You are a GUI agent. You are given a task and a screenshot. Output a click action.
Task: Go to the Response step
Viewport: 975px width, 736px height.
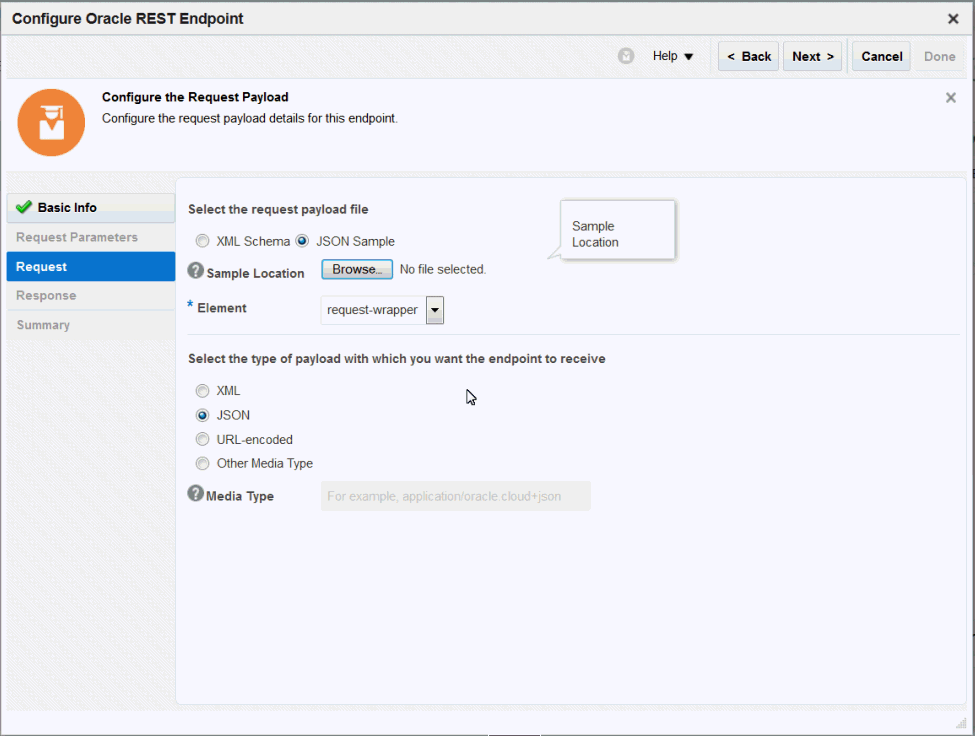[x=91, y=296]
